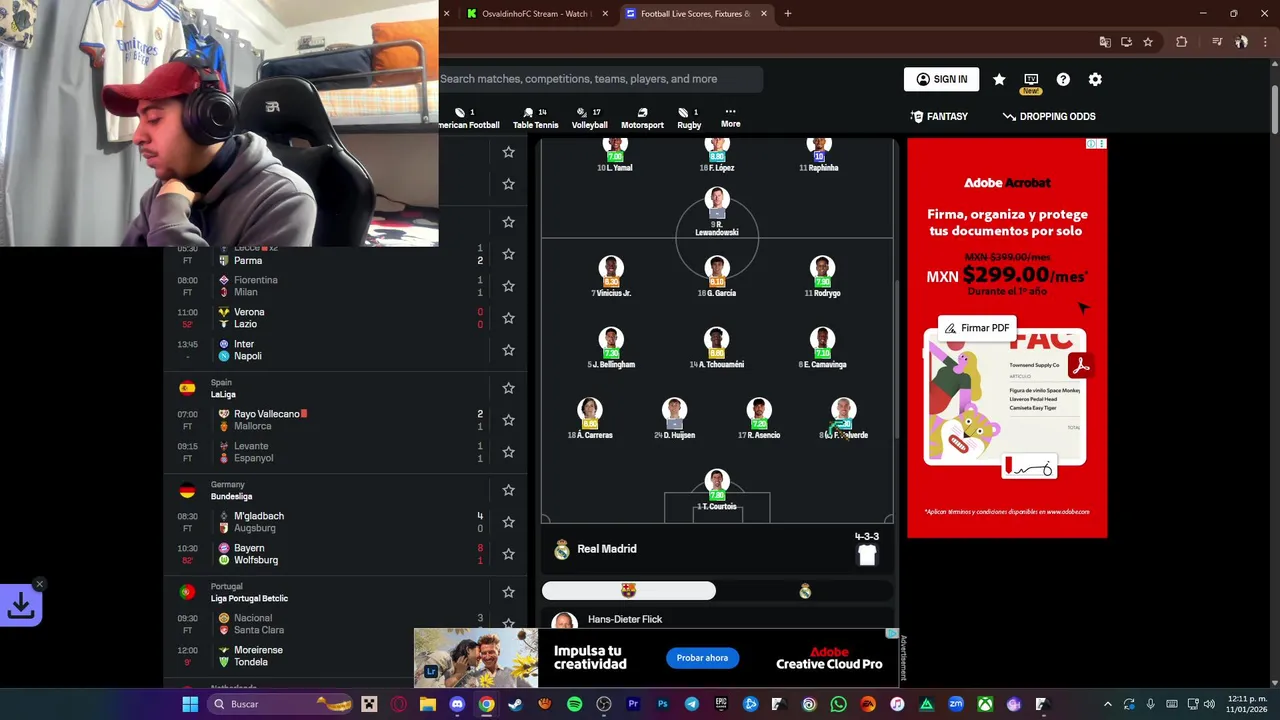The height and width of the screenshot is (720, 1280).
Task: Open DROPPING ODDS link
Action: tap(1049, 116)
